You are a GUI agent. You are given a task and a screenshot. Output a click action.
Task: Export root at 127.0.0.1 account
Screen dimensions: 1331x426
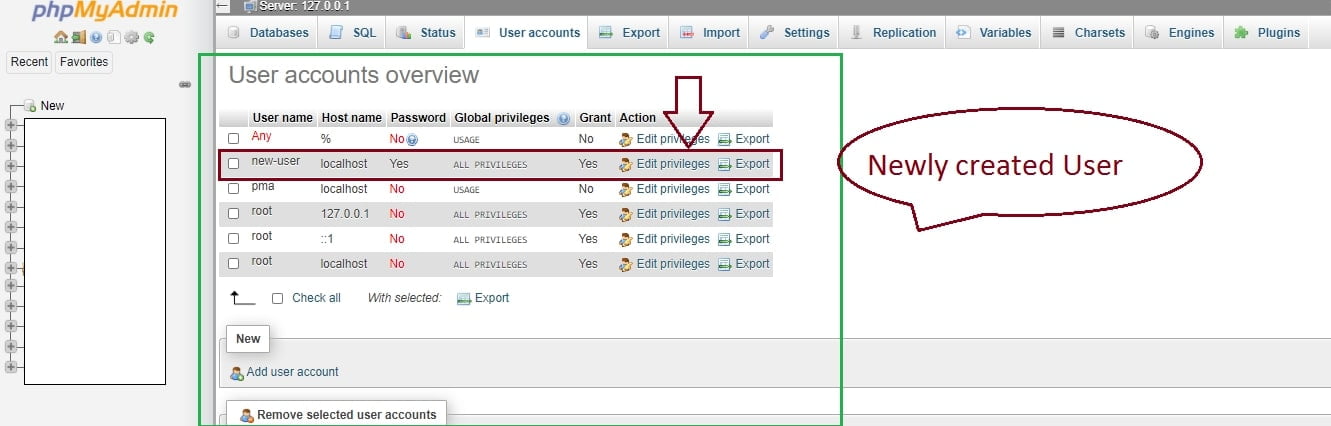tap(744, 214)
